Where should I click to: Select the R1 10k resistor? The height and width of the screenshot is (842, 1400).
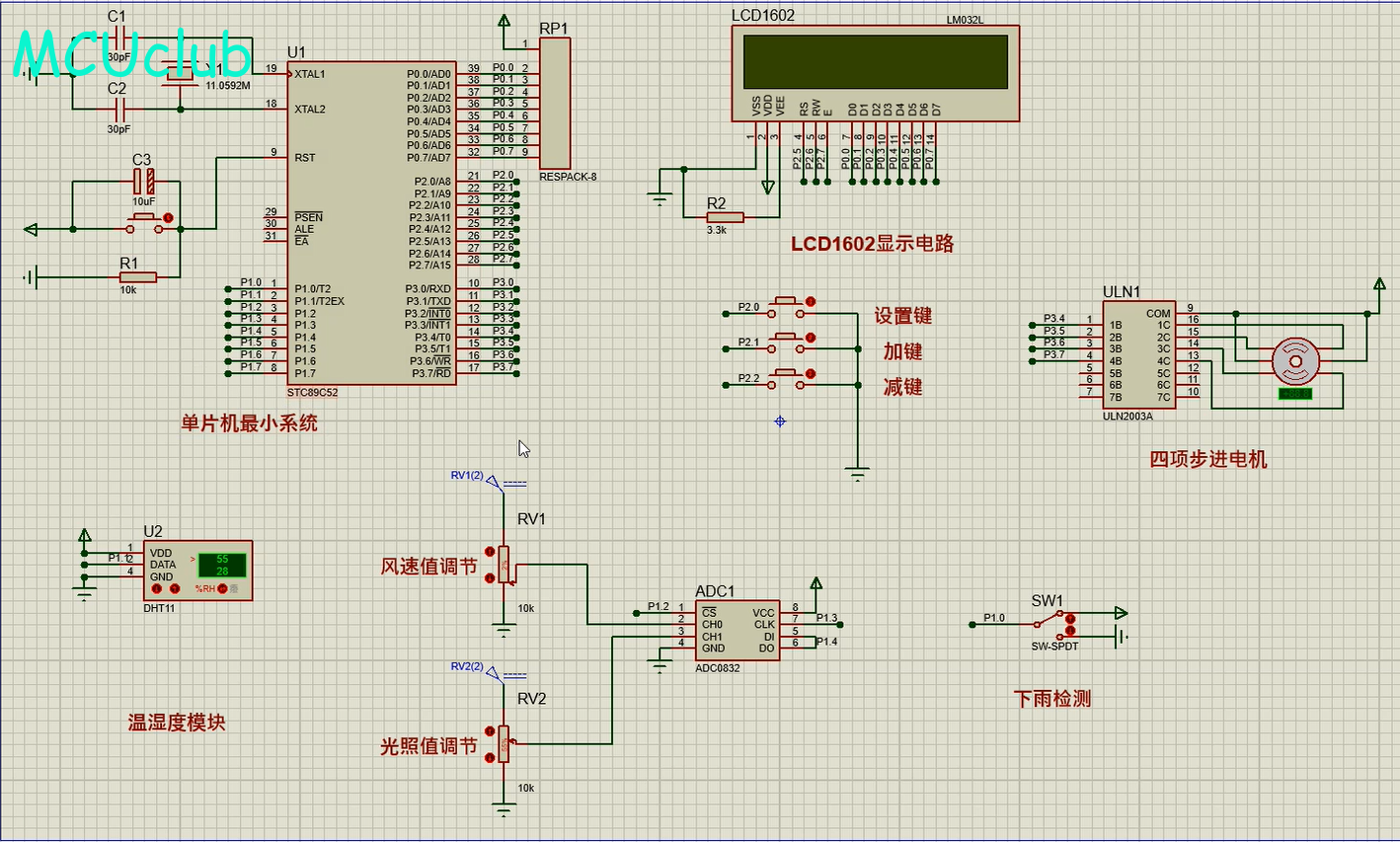[x=137, y=277]
